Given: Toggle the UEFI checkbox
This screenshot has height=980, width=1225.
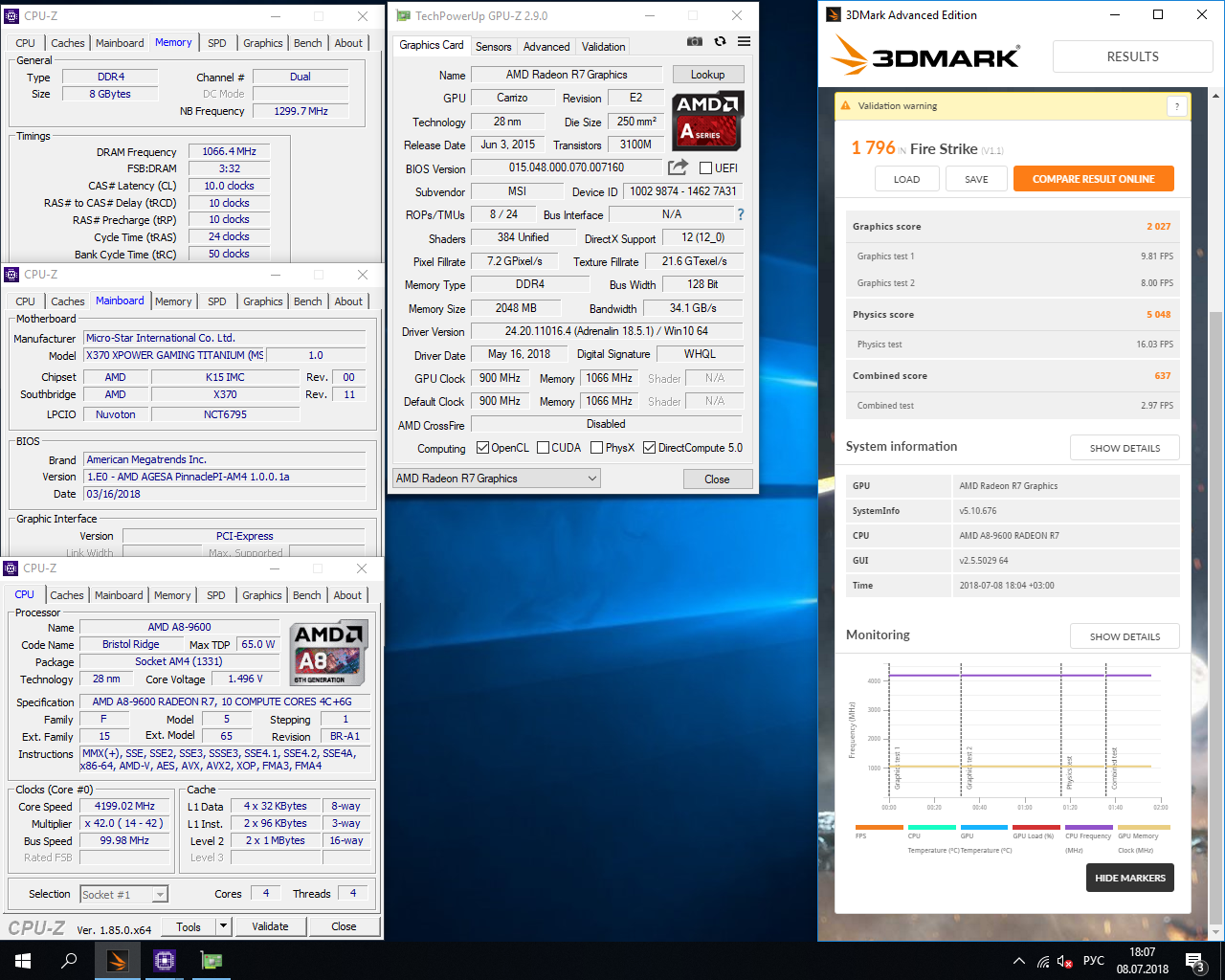Looking at the screenshot, I should point(705,168).
